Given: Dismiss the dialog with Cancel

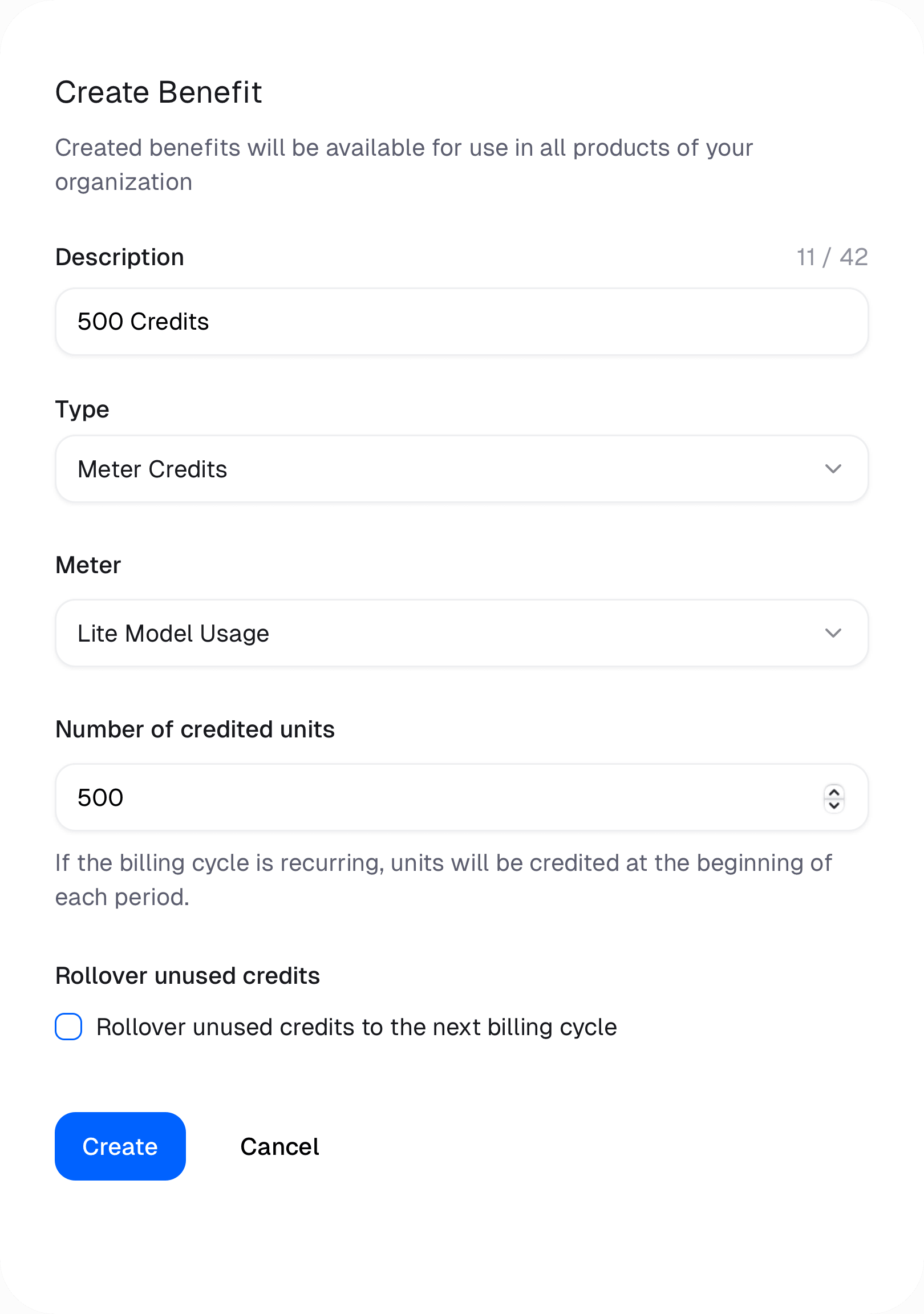Looking at the screenshot, I should [279, 1147].
